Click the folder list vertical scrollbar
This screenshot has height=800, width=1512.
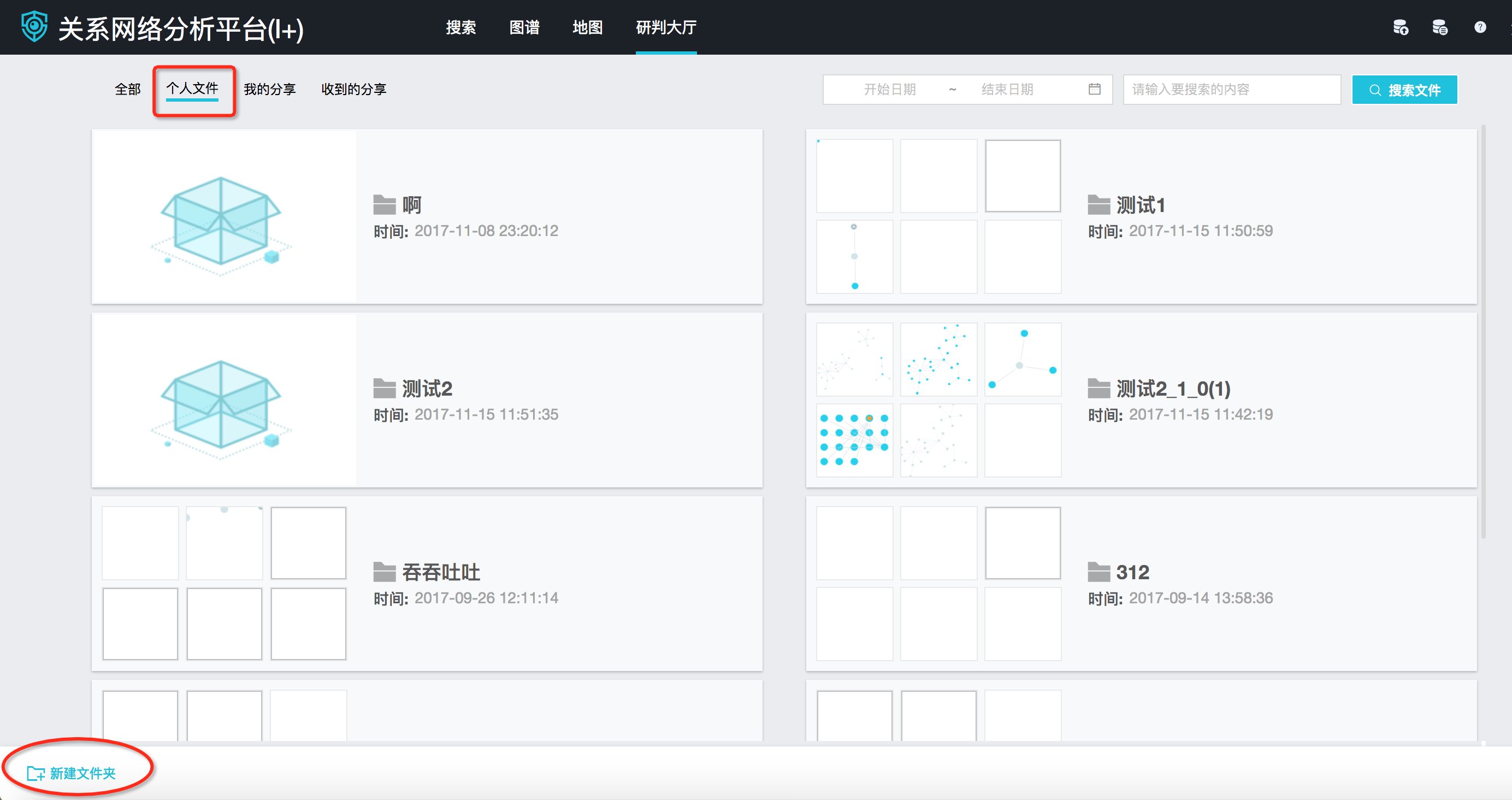1483,332
